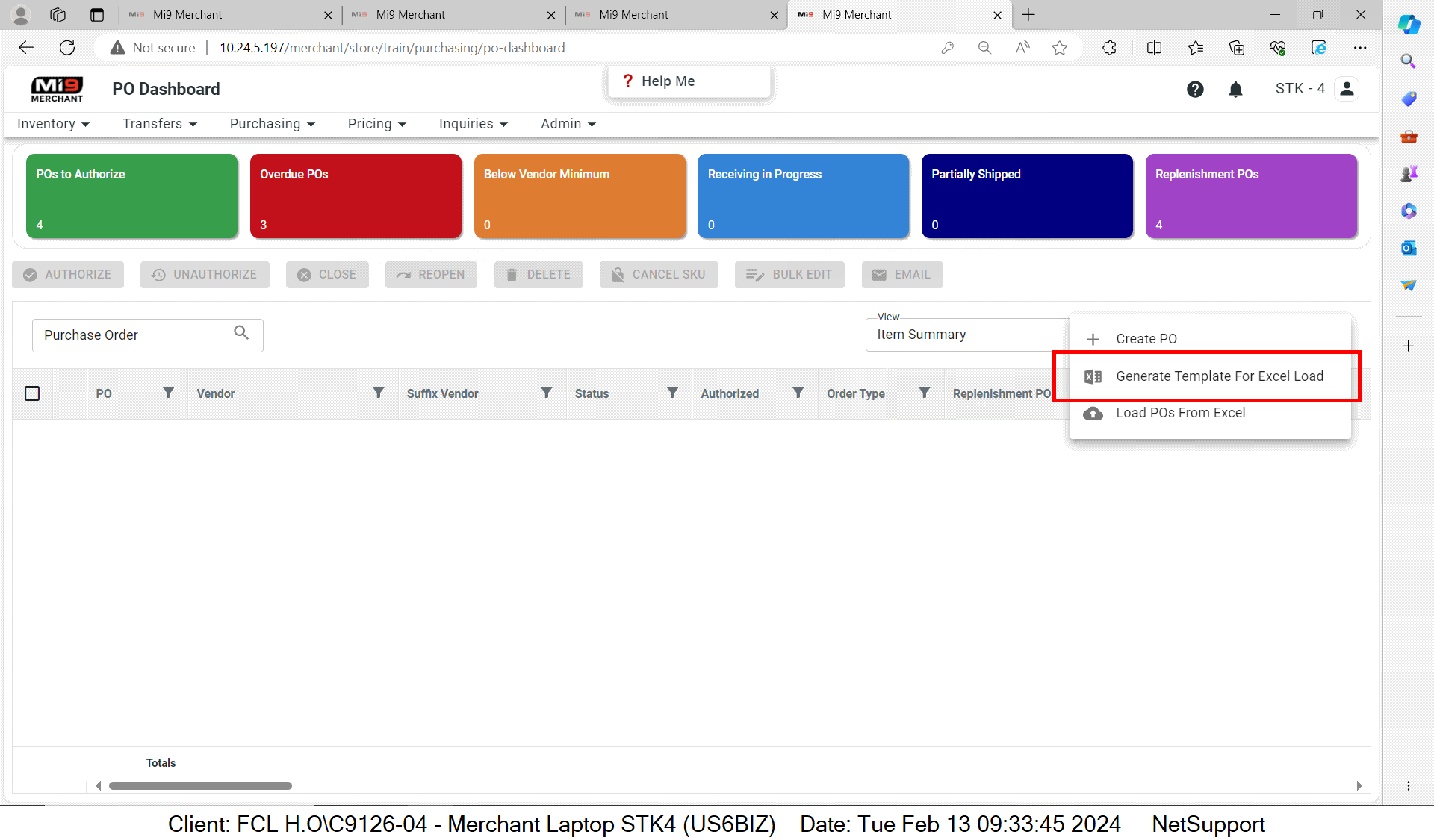Click Mi9 Merchant logo
The height and width of the screenshot is (840, 1434).
[x=57, y=89]
